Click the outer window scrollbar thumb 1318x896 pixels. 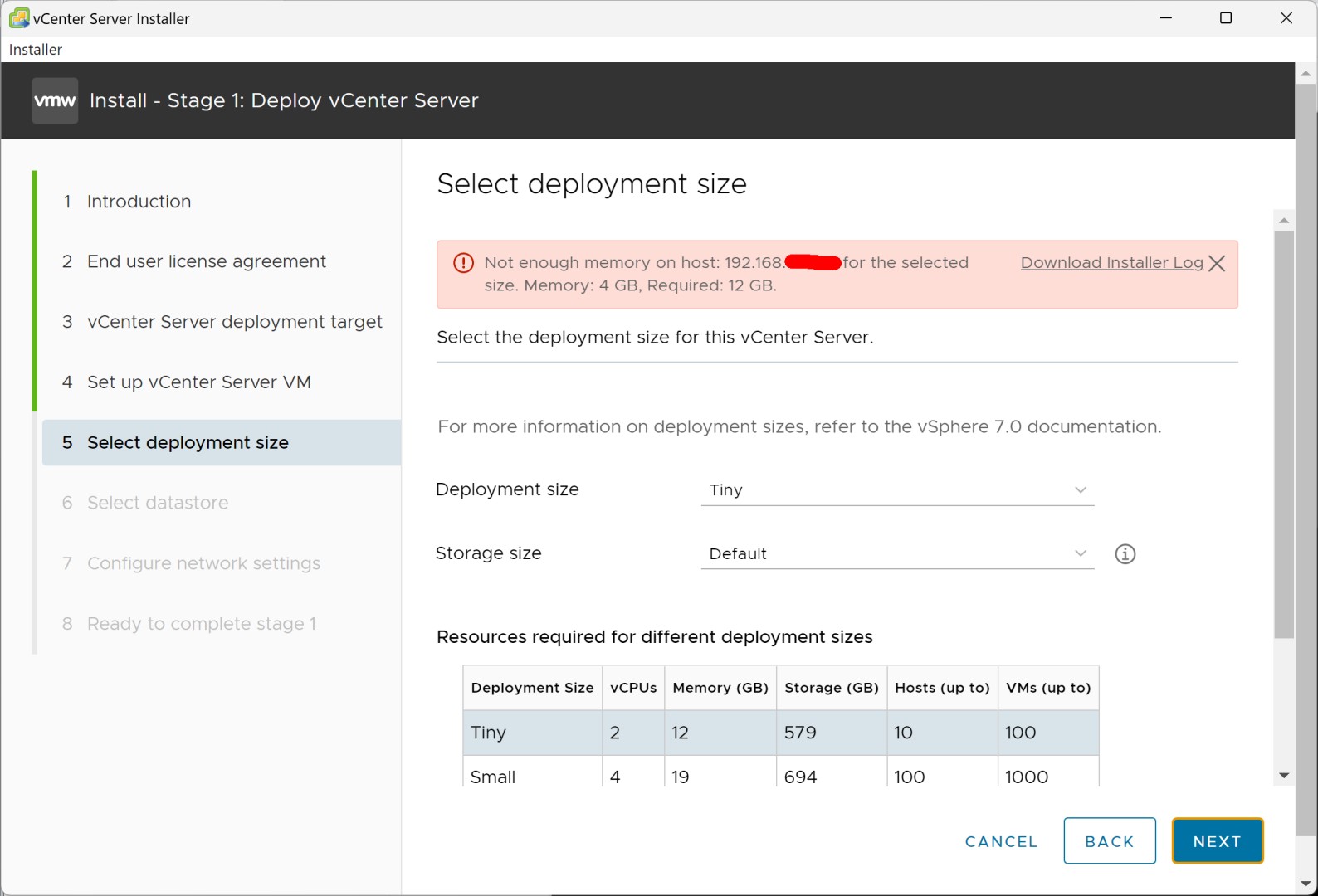(1306, 460)
